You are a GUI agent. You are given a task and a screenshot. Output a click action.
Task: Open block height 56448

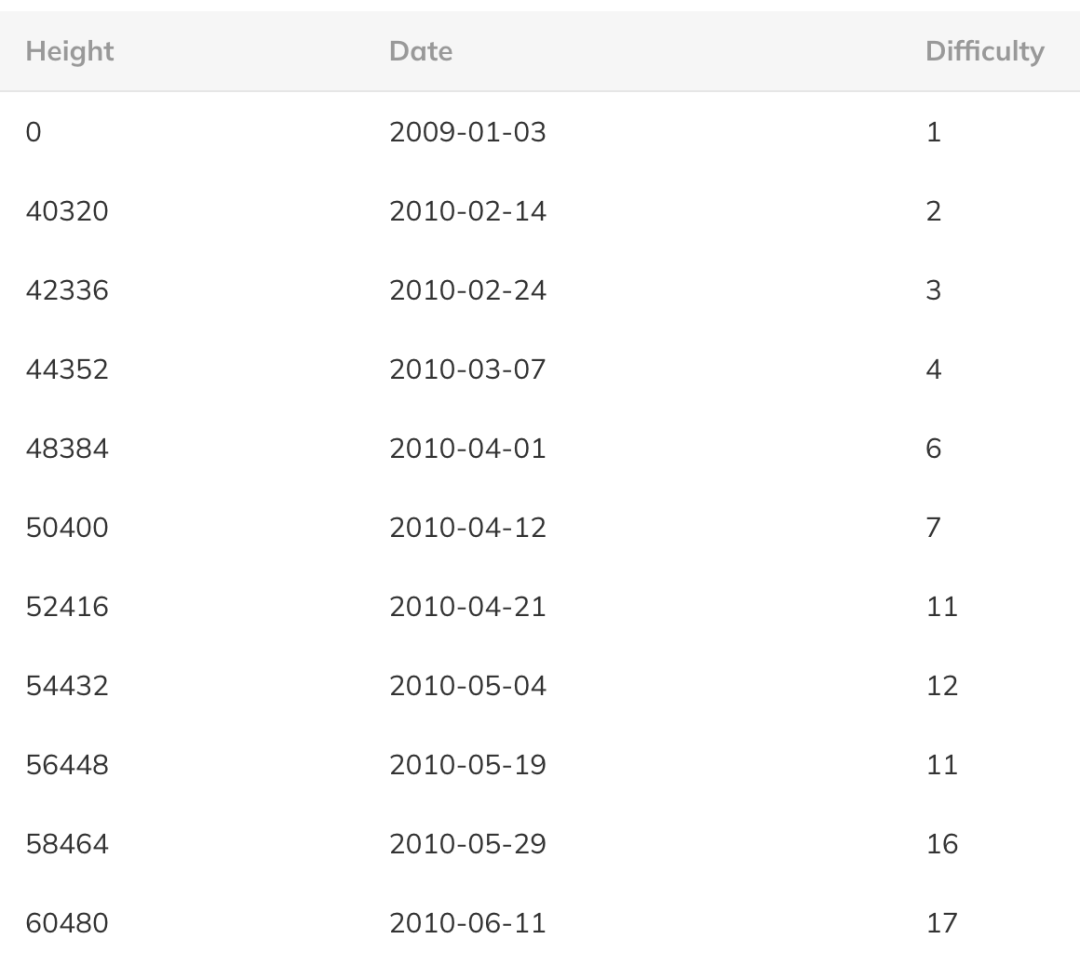[67, 765]
